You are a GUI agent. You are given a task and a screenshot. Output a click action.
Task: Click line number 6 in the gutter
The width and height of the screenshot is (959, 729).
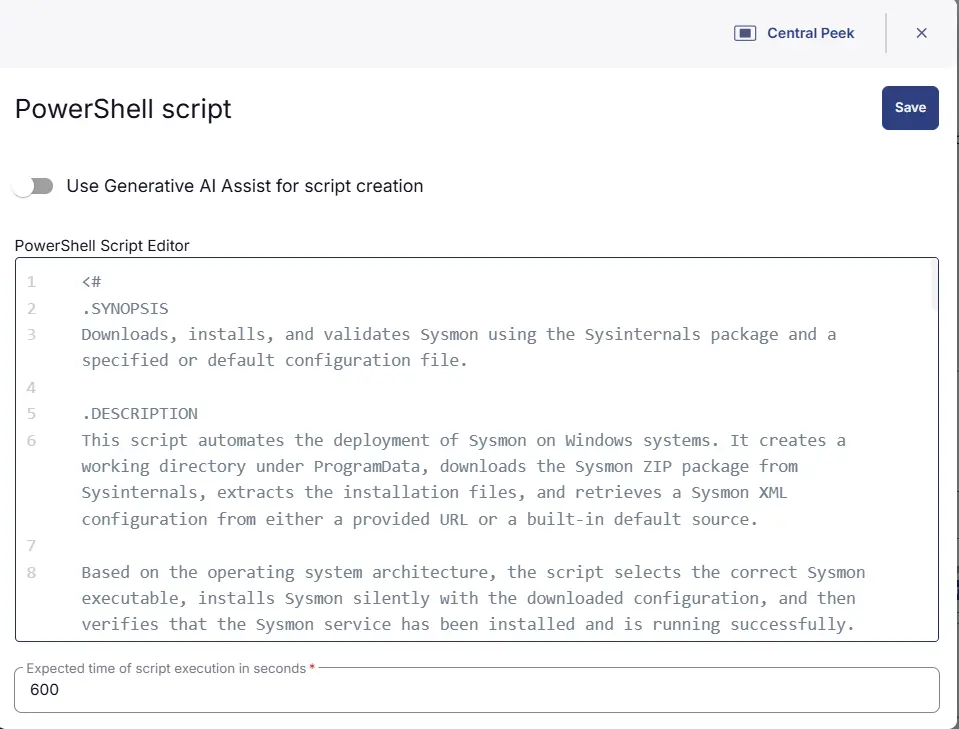31,441
